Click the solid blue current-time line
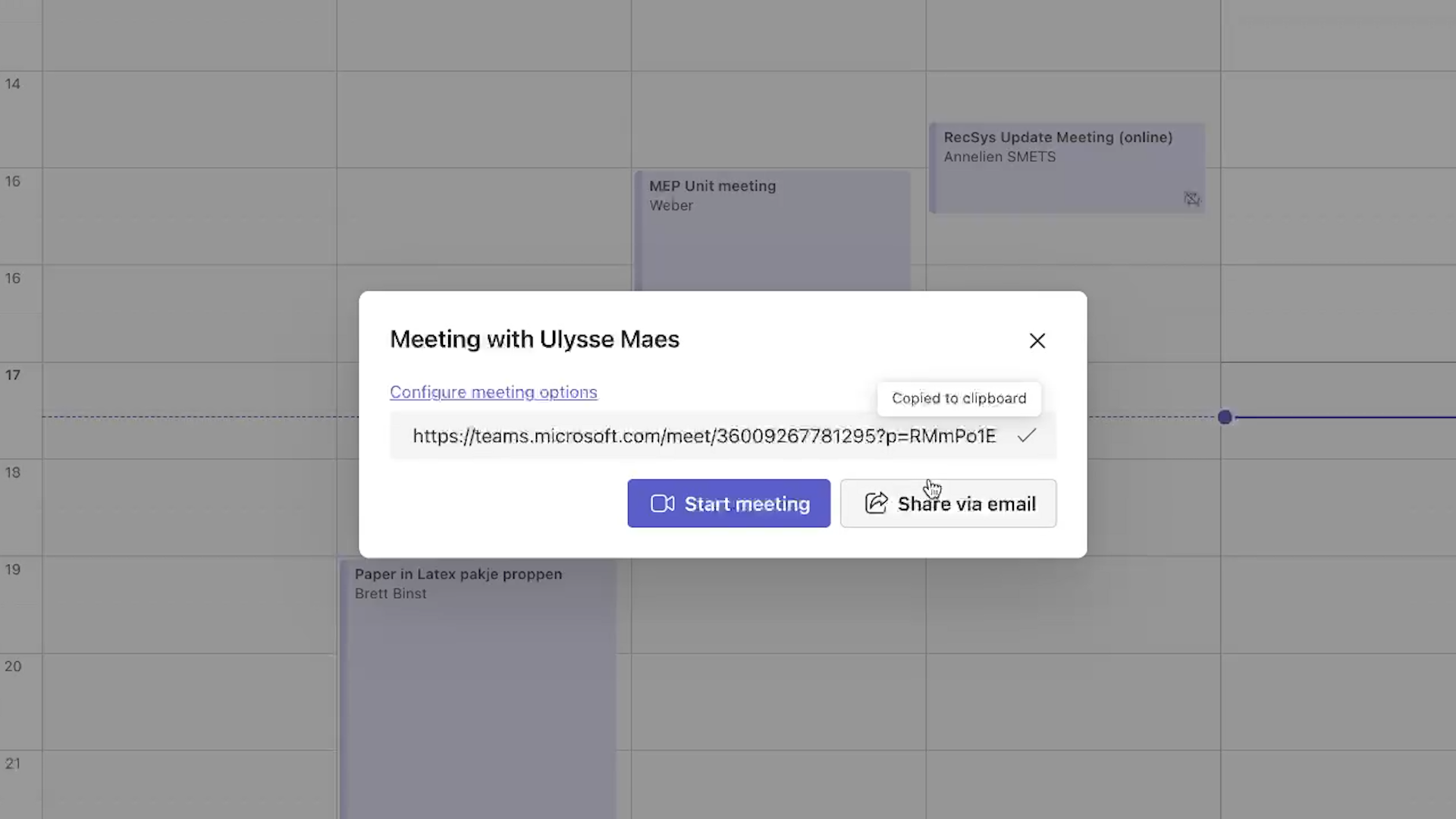This screenshot has width=1456, height=819. coord(1342,417)
